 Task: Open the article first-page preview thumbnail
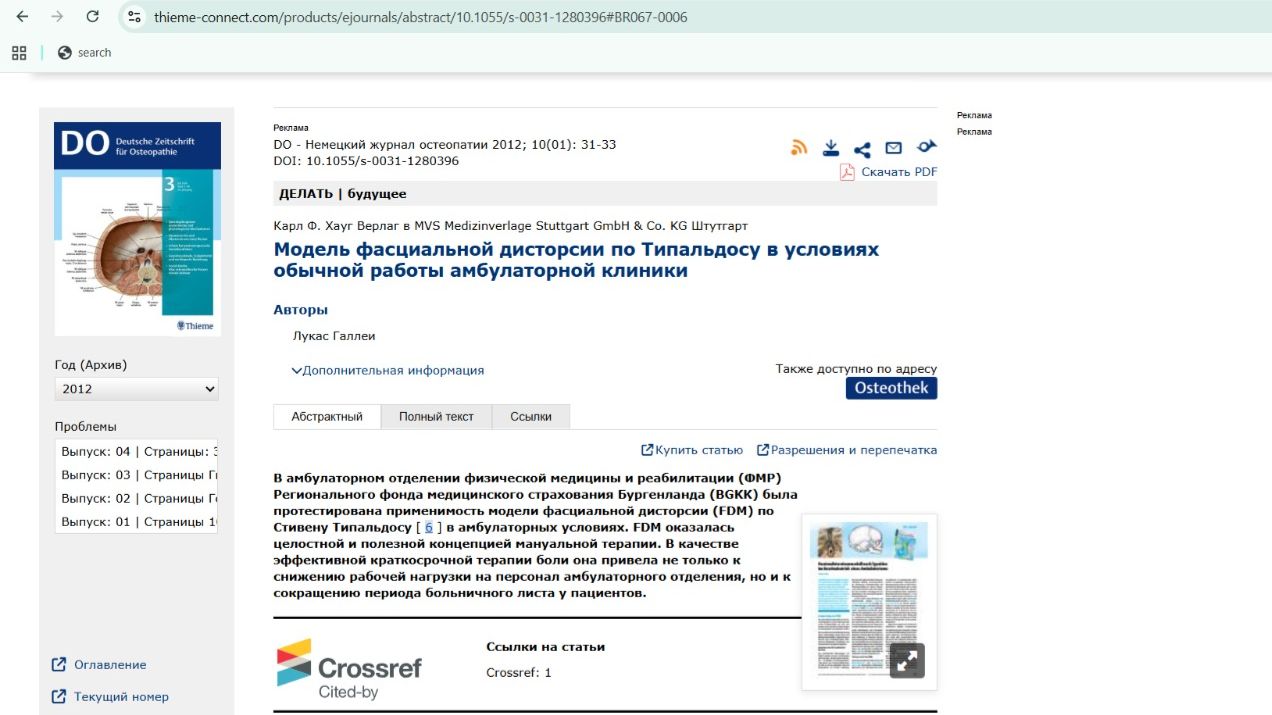(x=869, y=602)
